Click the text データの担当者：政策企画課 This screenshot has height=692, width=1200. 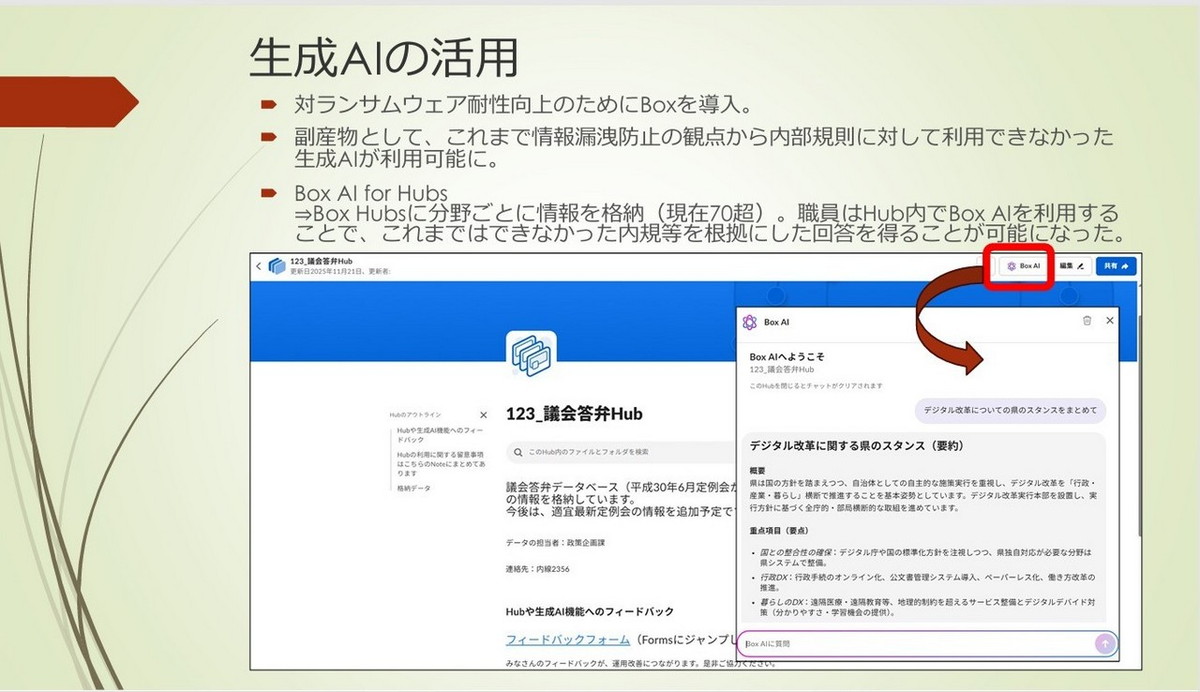556,542
